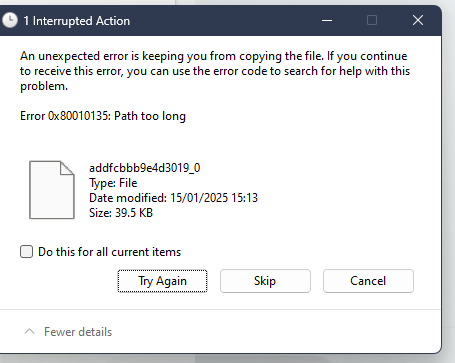
Task: Collapse the dialog using the upward chevron
Action: pos(30,332)
